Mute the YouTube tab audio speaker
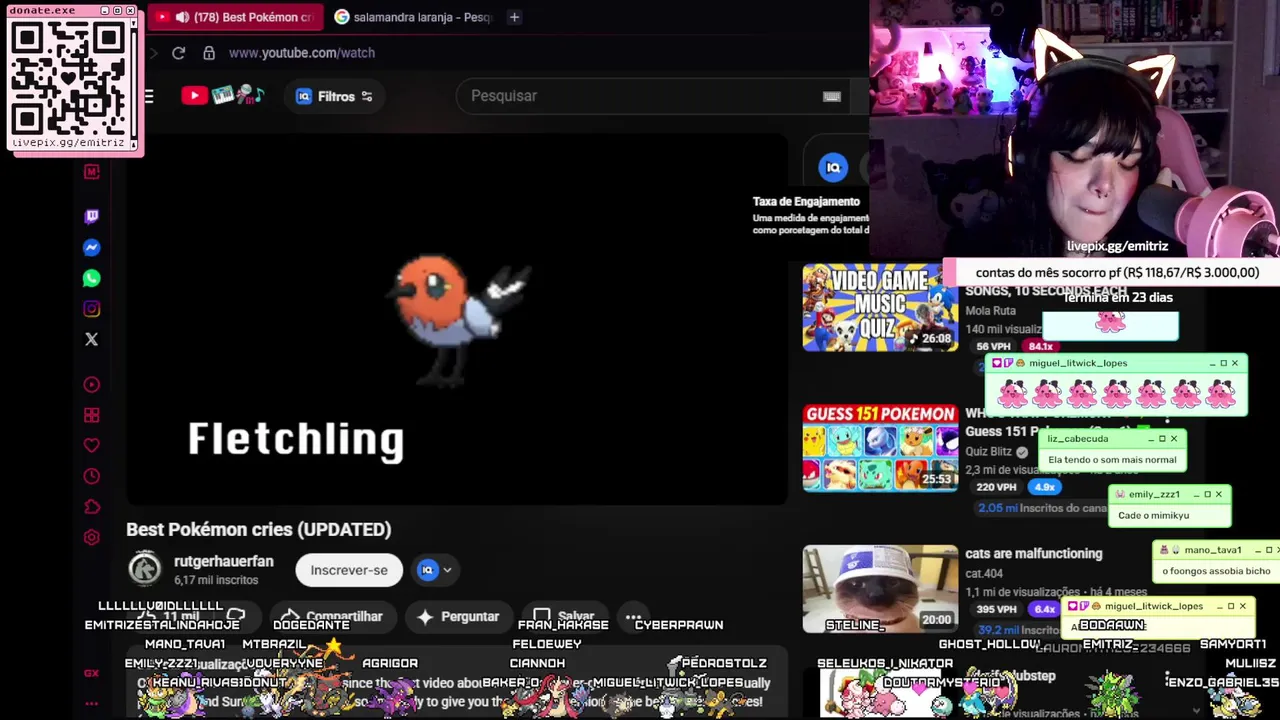This screenshot has height=720, width=1280. (x=181, y=17)
